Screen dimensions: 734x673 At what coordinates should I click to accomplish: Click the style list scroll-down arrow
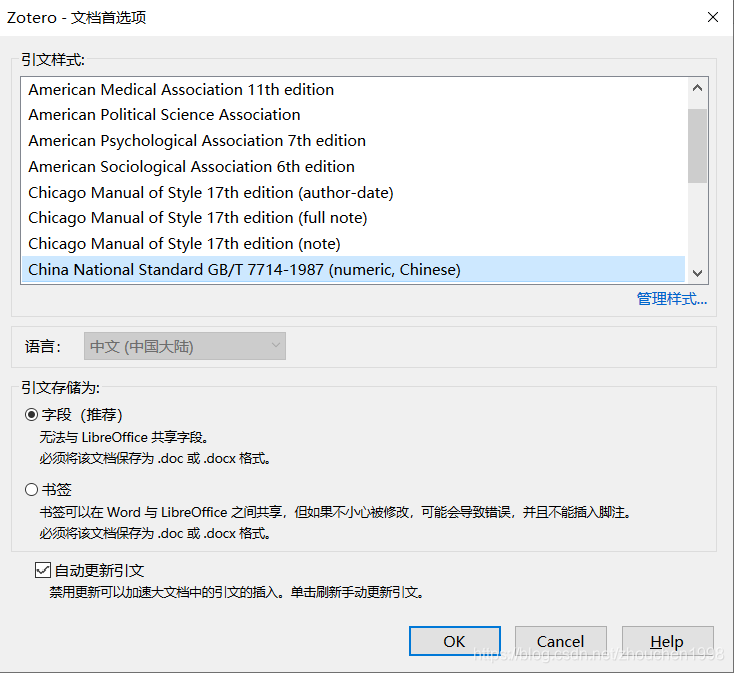[x=697, y=273]
